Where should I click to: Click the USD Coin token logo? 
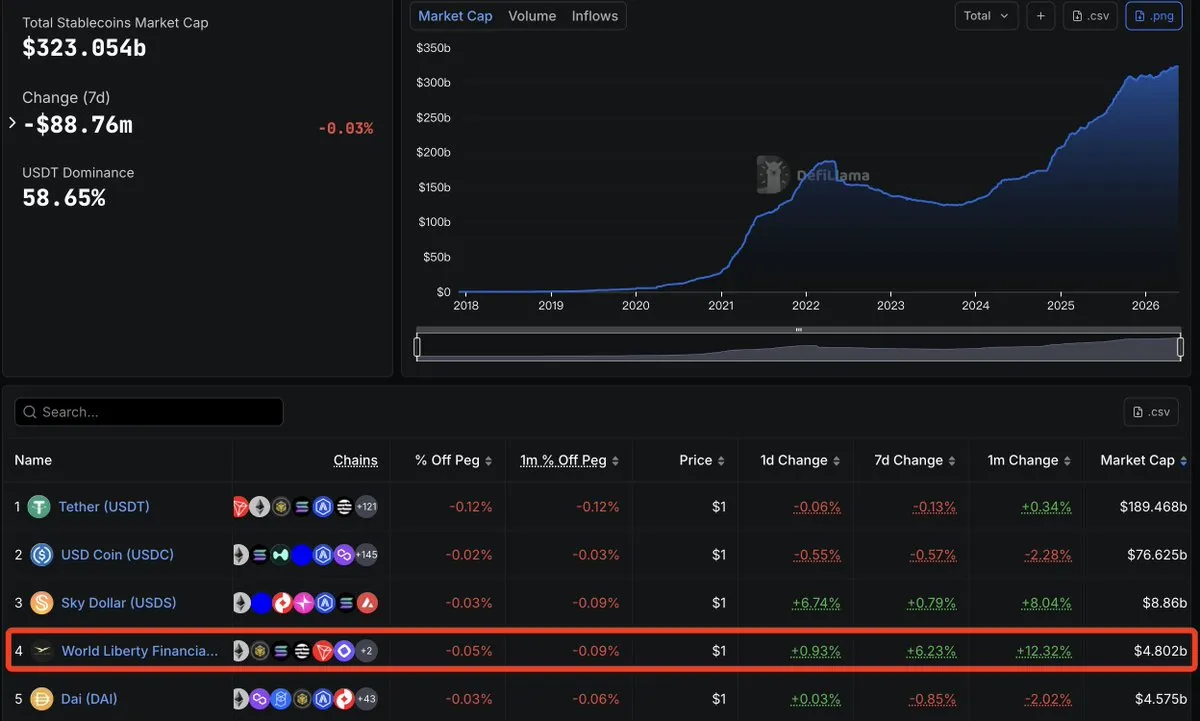click(41, 555)
